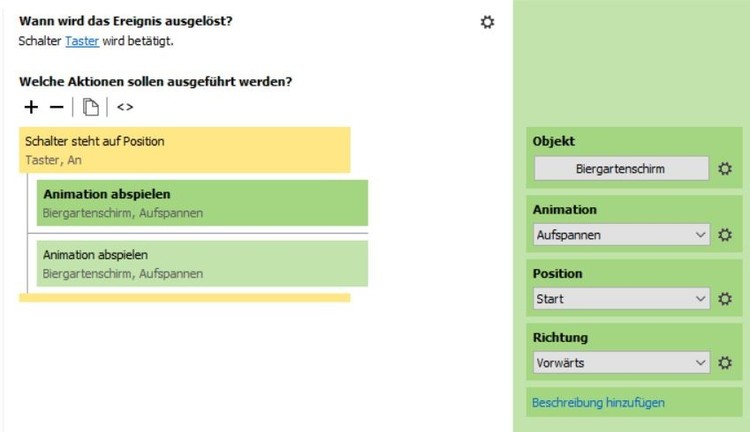750x432 pixels.
Task: Open event trigger settings gear icon
Action: point(487,22)
